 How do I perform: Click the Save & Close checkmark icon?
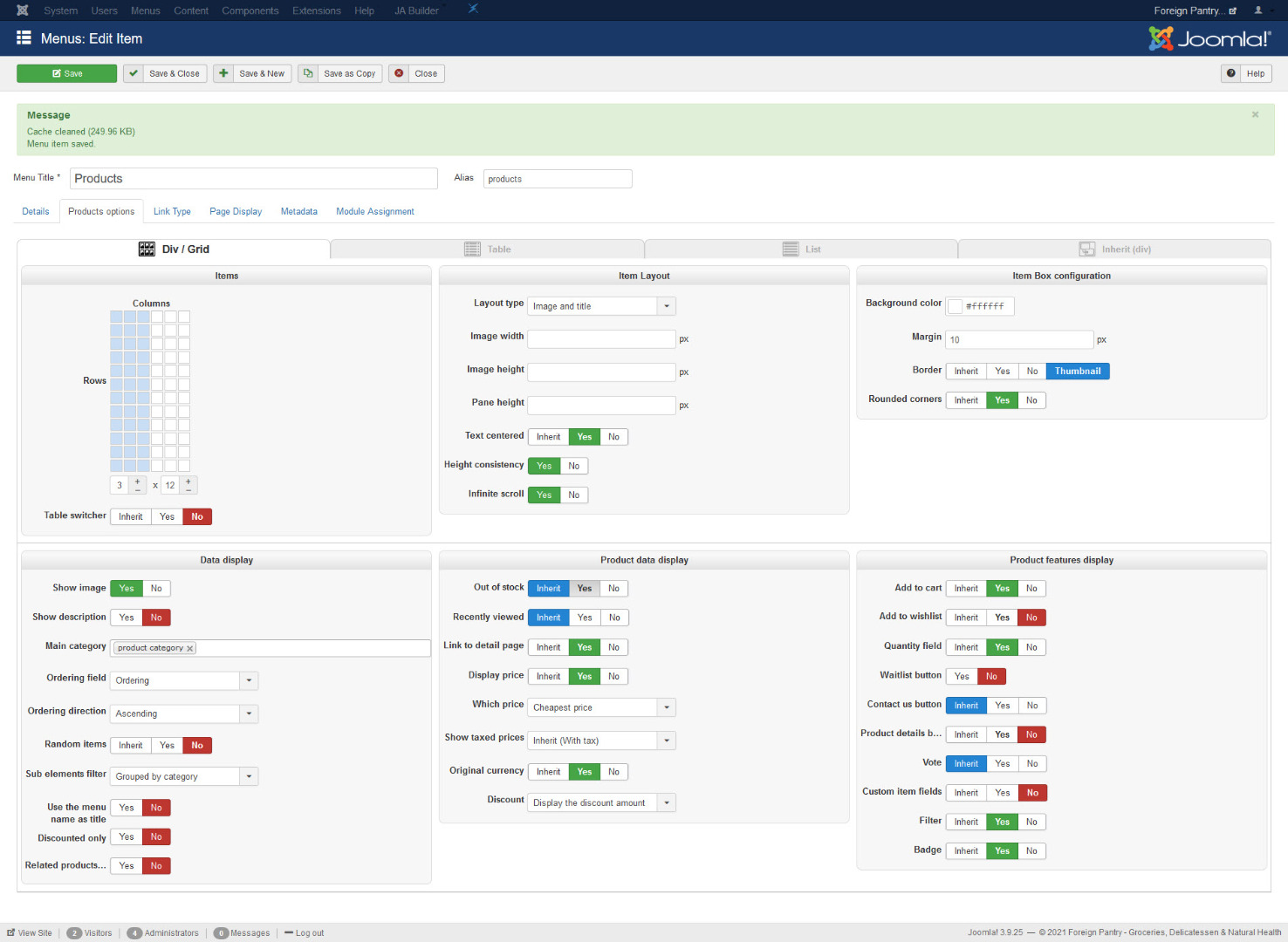tap(134, 73)
